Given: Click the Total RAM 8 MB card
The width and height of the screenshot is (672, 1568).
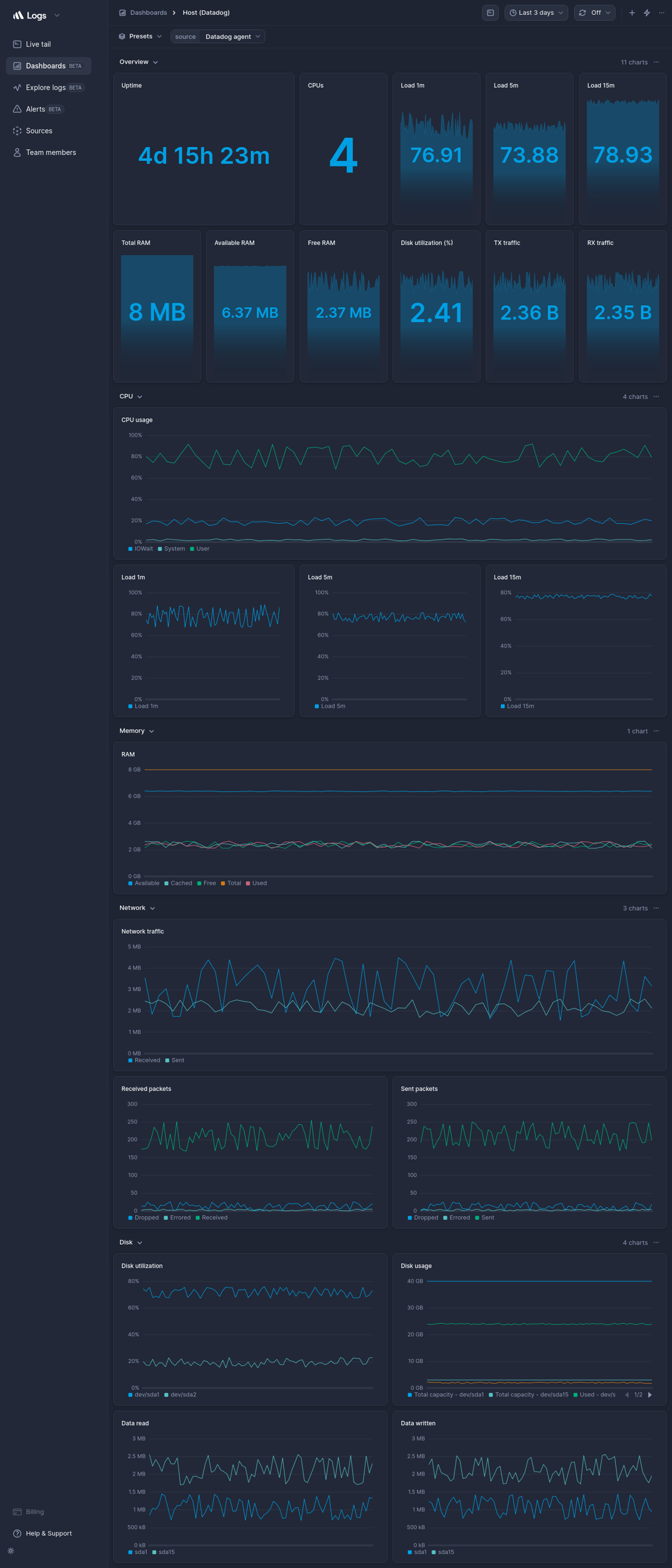Looking at the screenshot, I should 157,306.
